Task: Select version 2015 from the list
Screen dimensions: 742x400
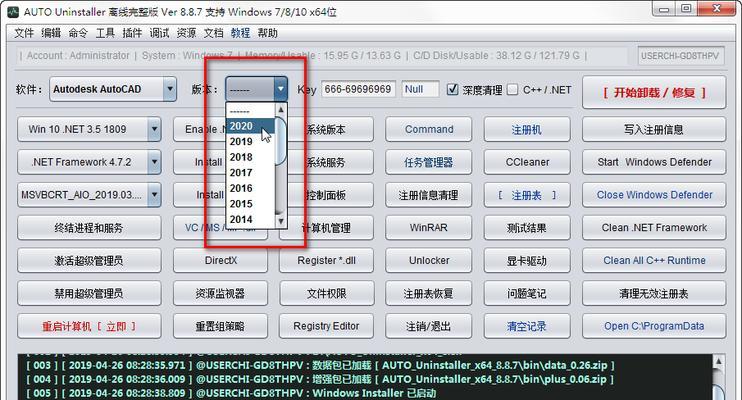Action: tap(250, 204)
